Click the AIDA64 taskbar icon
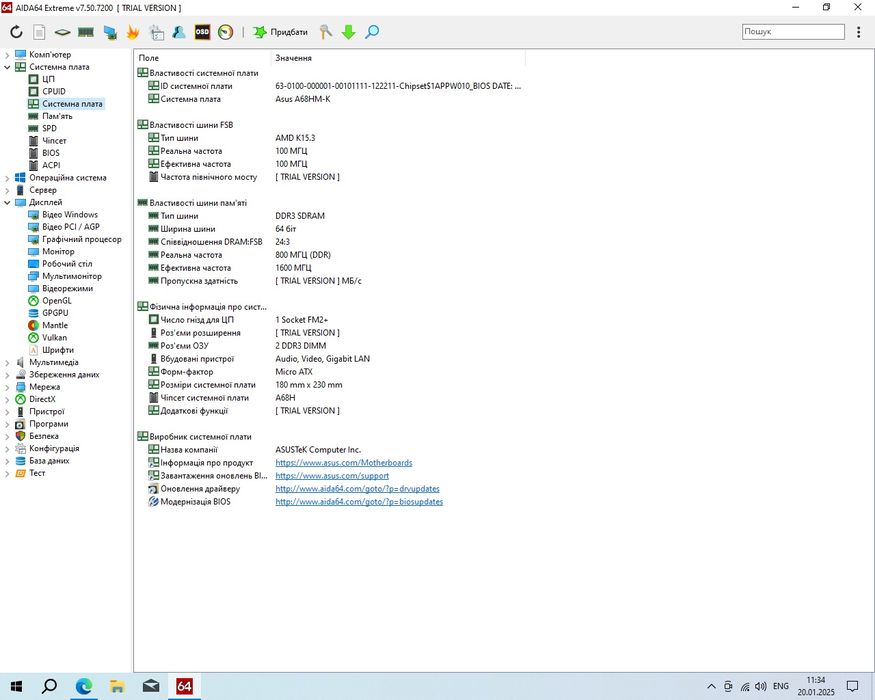The width and height of the screenshot is (875, 700). (184, 686)
